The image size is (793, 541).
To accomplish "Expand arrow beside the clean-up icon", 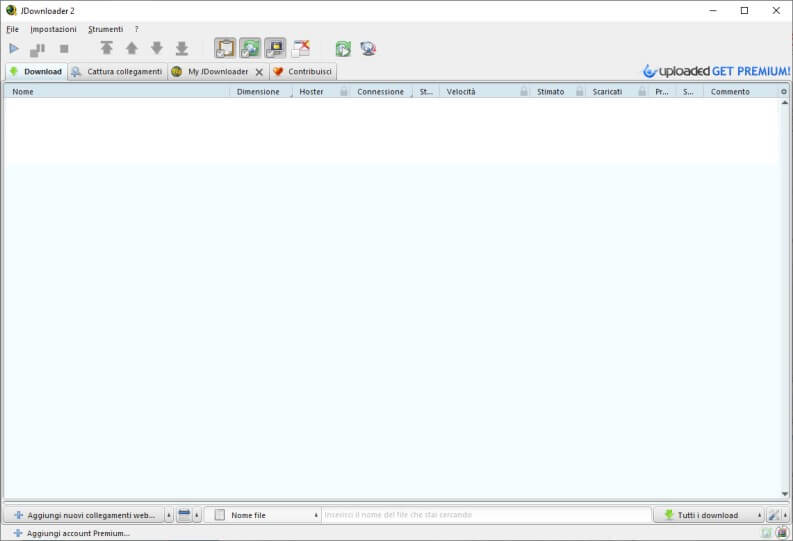I will (197, 515).
